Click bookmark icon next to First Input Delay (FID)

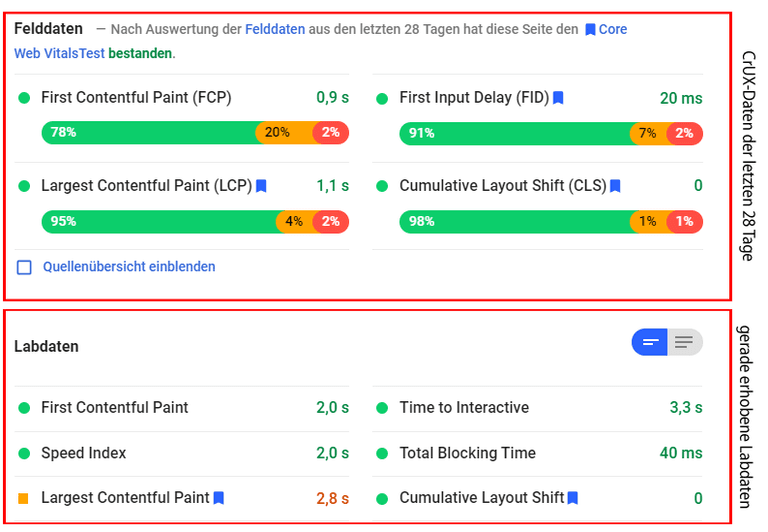(x=558, y=98)
